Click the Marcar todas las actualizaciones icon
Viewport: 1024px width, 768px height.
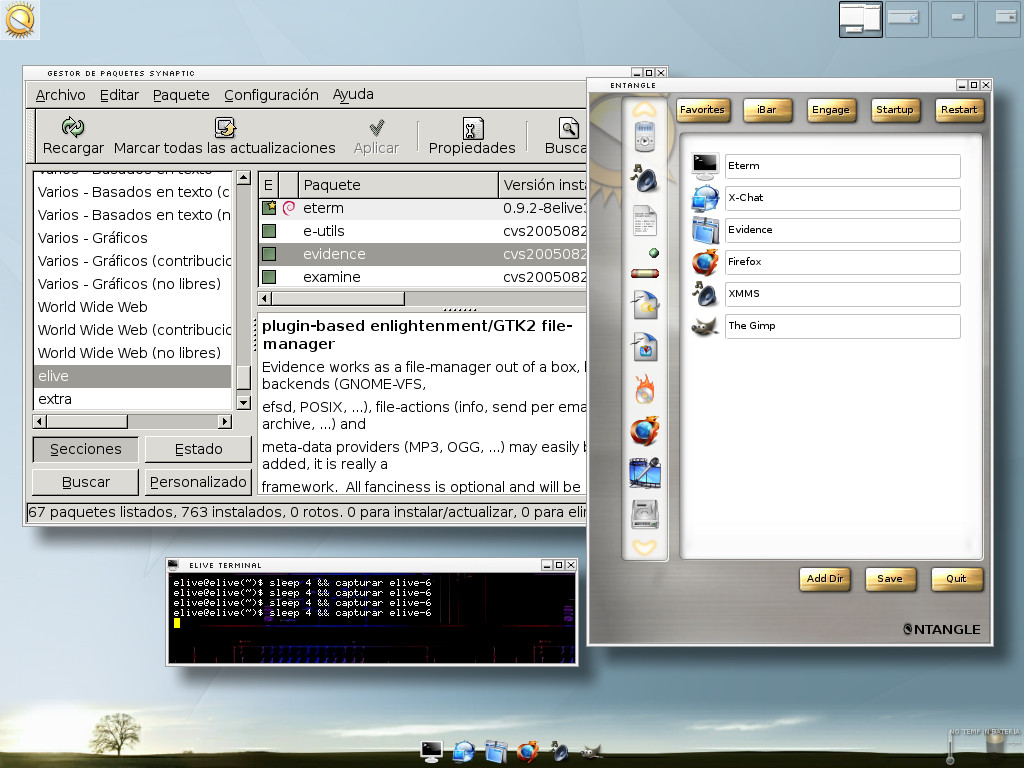pos(225,127)
